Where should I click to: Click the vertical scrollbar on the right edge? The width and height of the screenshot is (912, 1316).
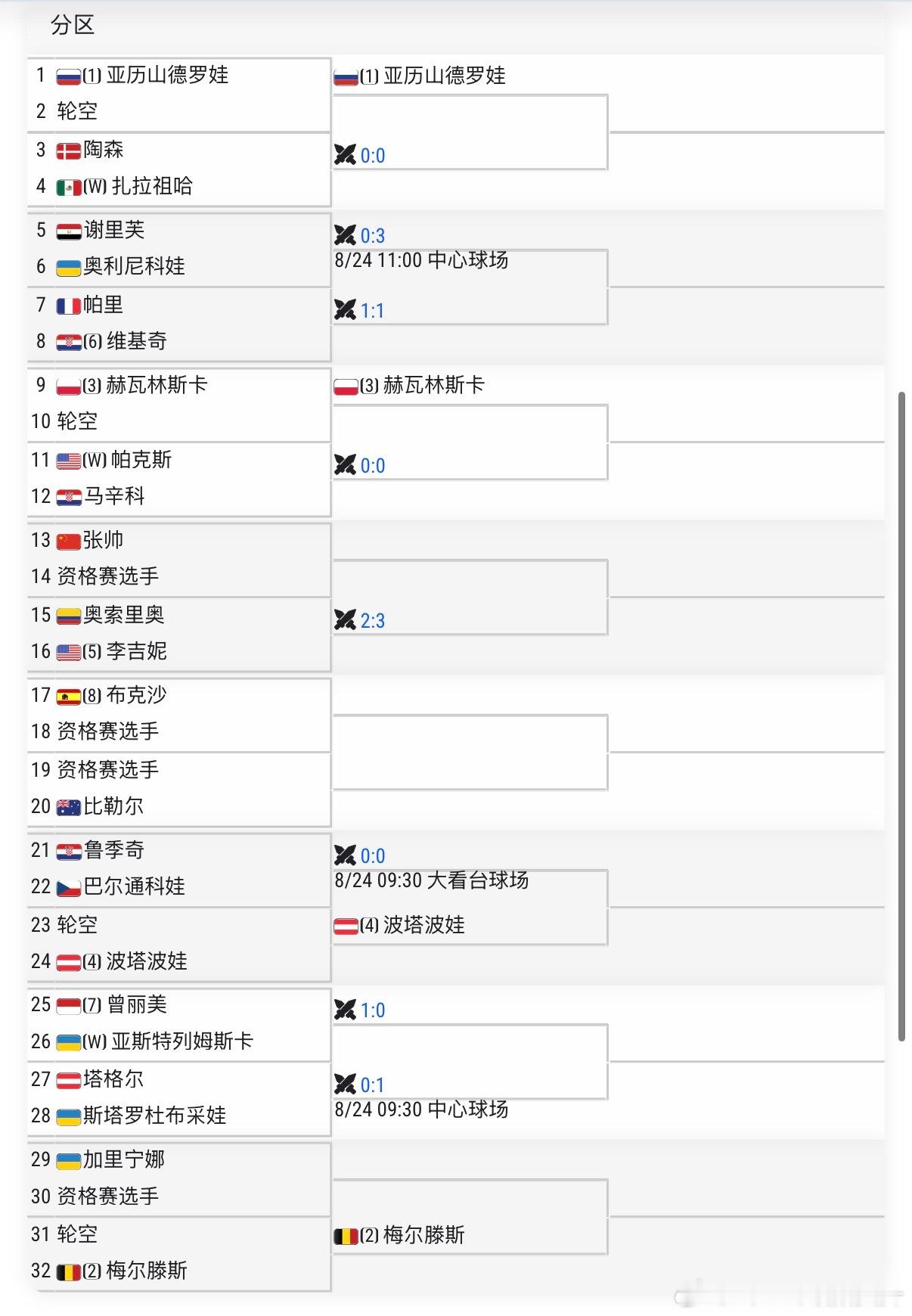coord(901,716)
